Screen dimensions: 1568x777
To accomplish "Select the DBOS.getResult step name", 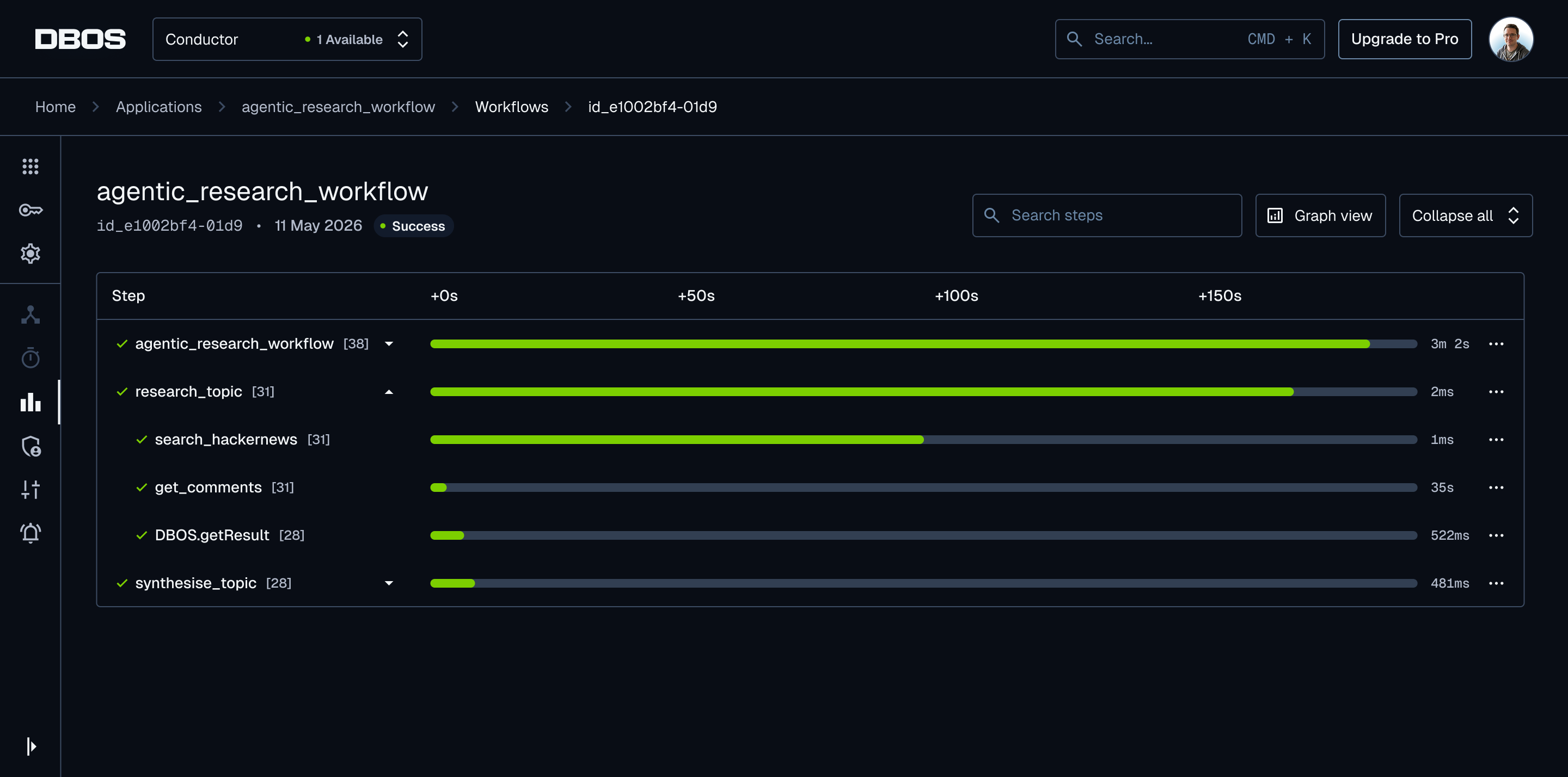I will click(212, 535).
